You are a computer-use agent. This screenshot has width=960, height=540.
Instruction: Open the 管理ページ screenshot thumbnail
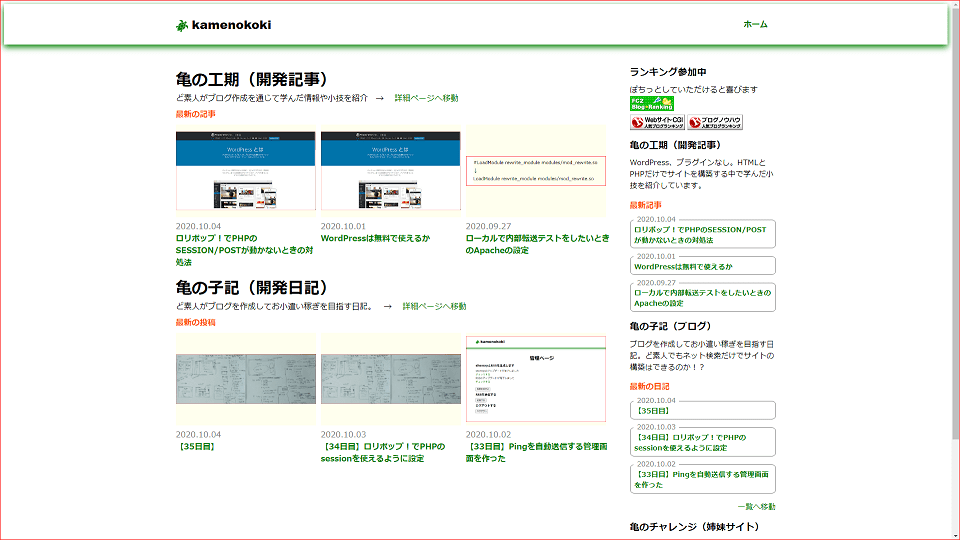tap(536, 379)
